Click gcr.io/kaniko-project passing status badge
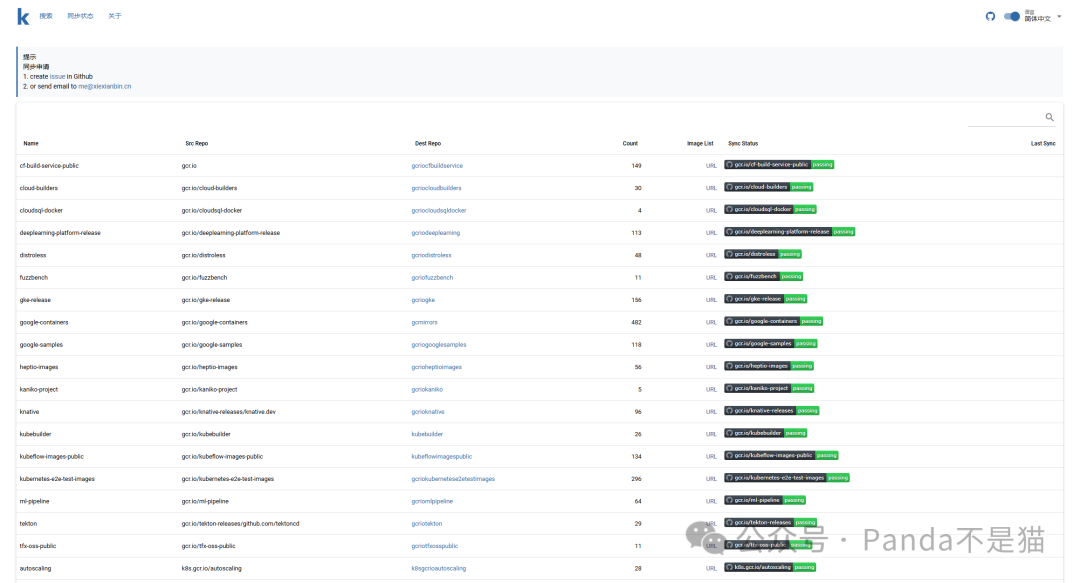Screen dimensions: 1080x583 point(769,389)
